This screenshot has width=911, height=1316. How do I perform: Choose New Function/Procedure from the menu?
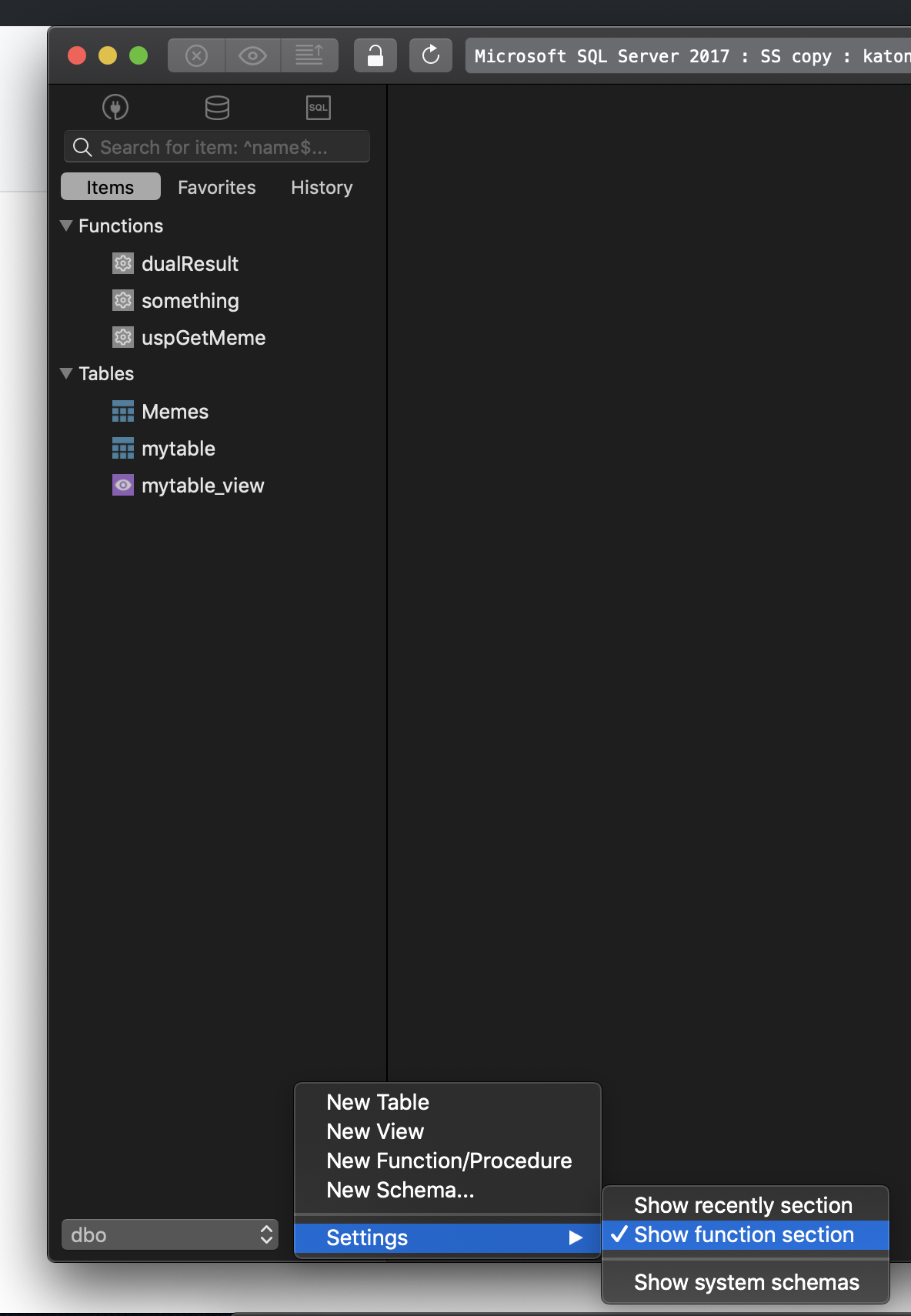449,1161
